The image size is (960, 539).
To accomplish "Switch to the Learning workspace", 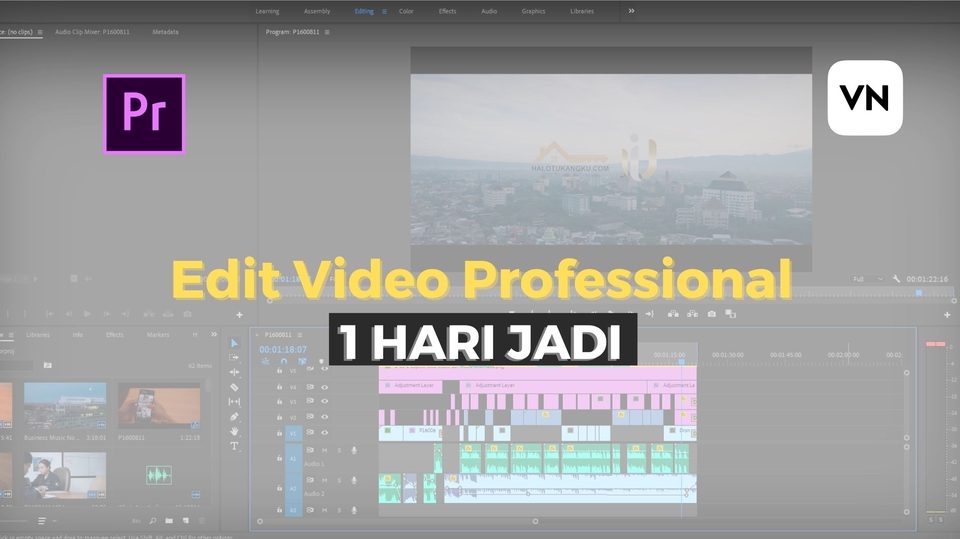I will coord(267,11).
